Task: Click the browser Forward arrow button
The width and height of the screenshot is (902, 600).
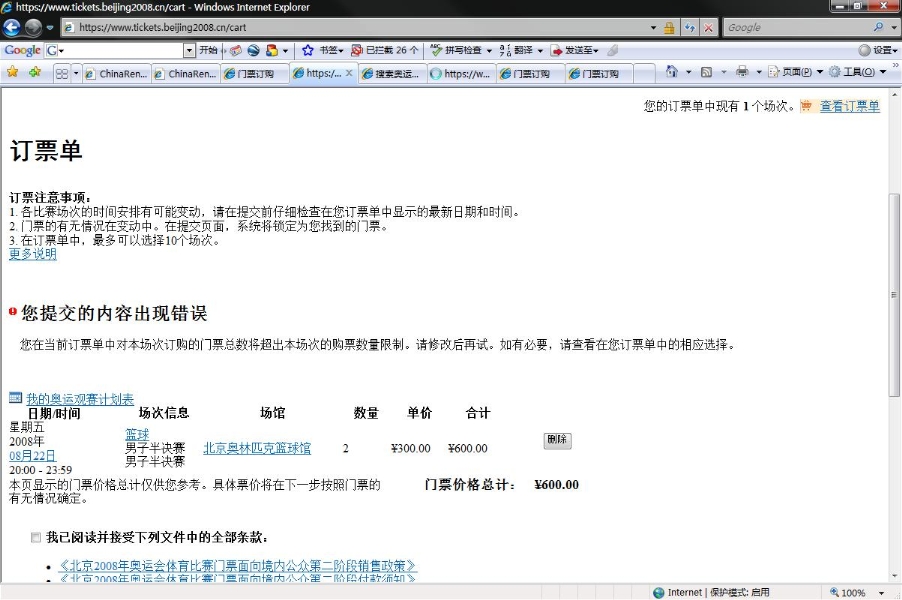Action: click(33, 27)
